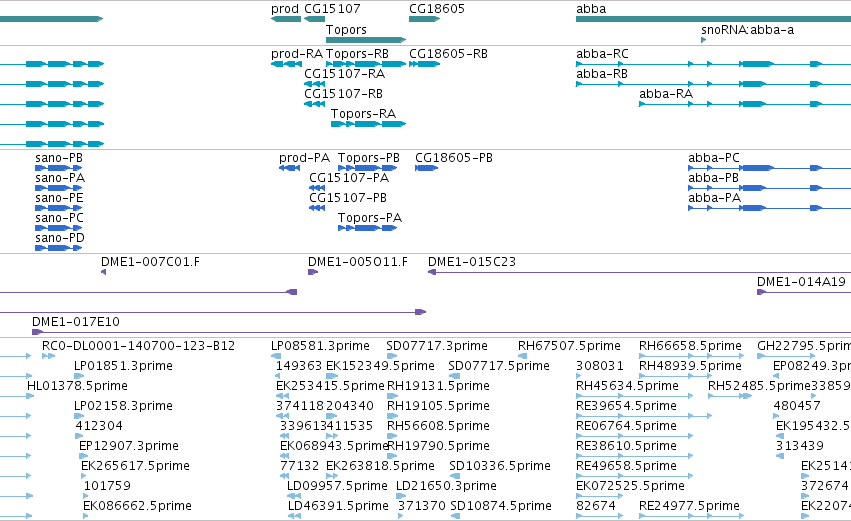
Task: Select EST EK086662.5prime
Action: [86, 517]
